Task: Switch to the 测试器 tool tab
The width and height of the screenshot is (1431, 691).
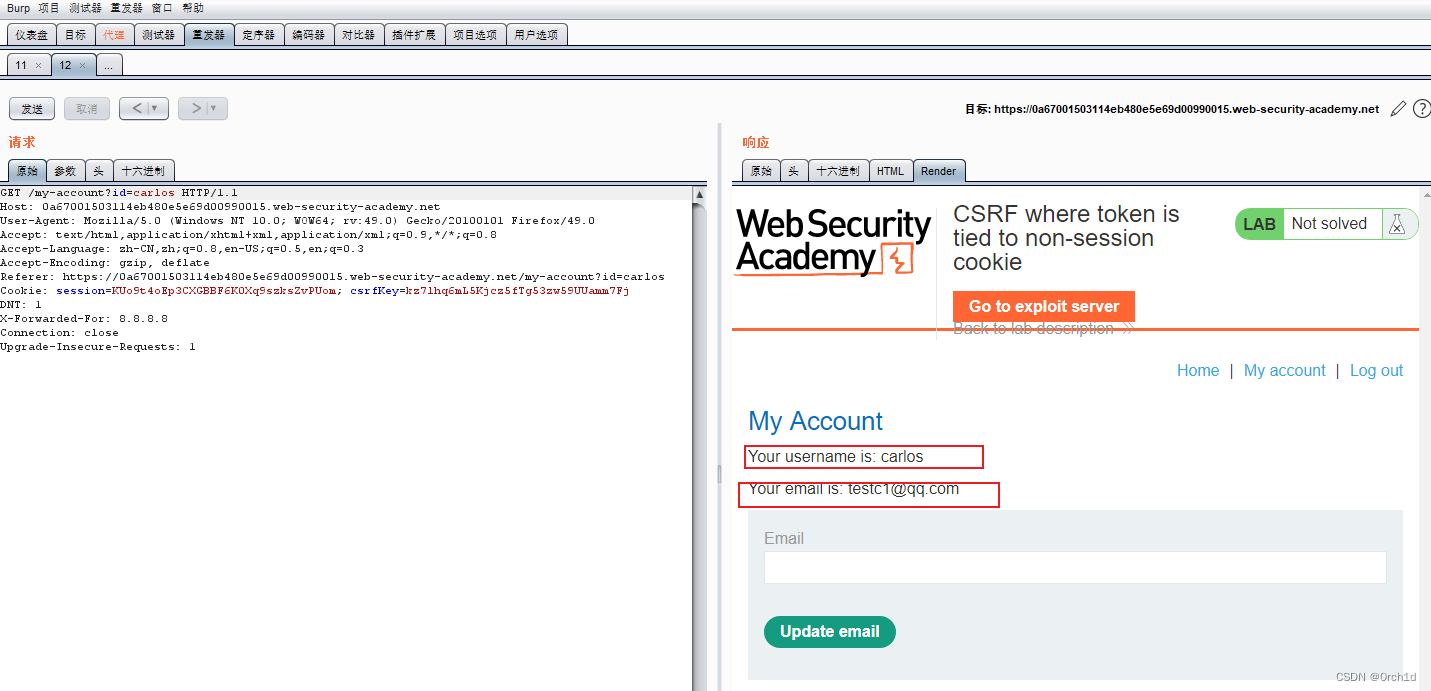Action: (158, 35)
